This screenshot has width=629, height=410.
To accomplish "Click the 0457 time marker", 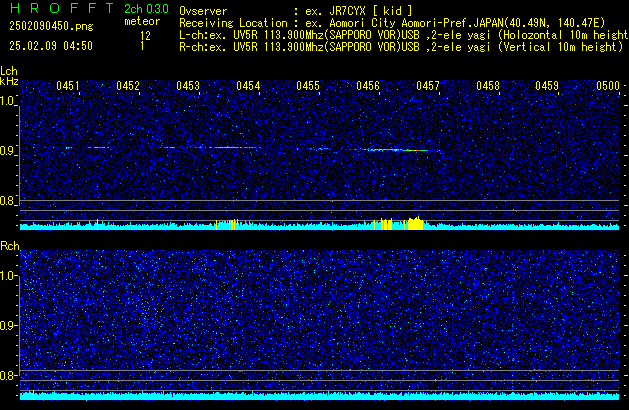I will pos(428,86).
